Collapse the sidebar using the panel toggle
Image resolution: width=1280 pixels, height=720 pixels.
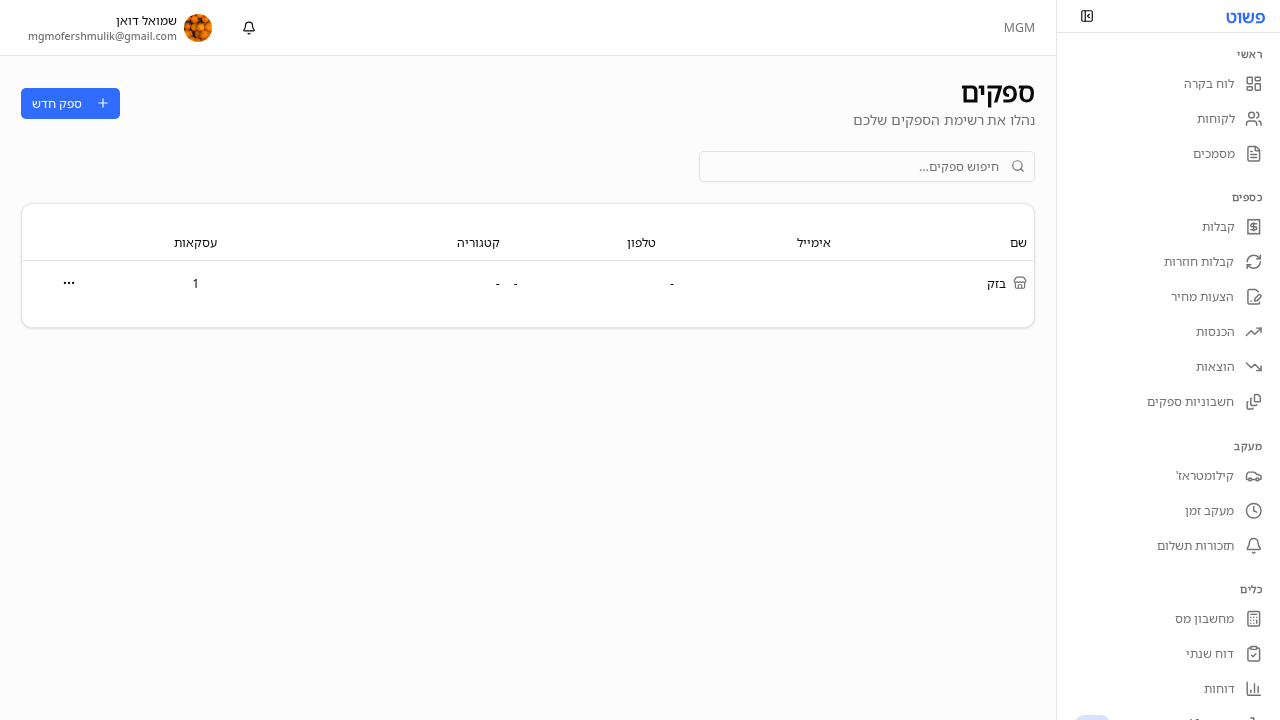coord(1087,16)
